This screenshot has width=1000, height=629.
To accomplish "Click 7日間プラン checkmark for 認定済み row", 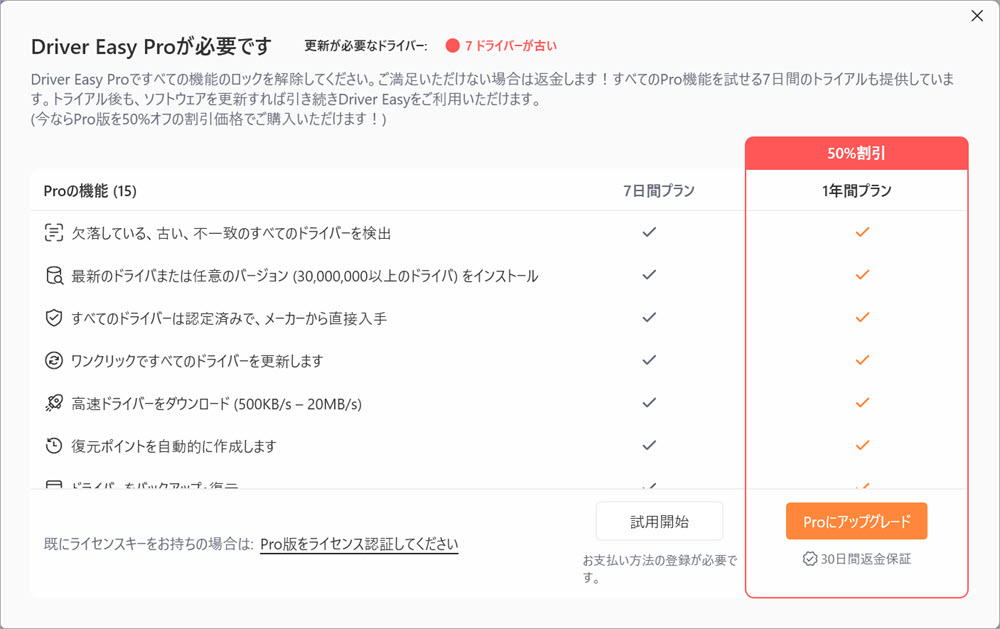I will (x=649, y=317).
